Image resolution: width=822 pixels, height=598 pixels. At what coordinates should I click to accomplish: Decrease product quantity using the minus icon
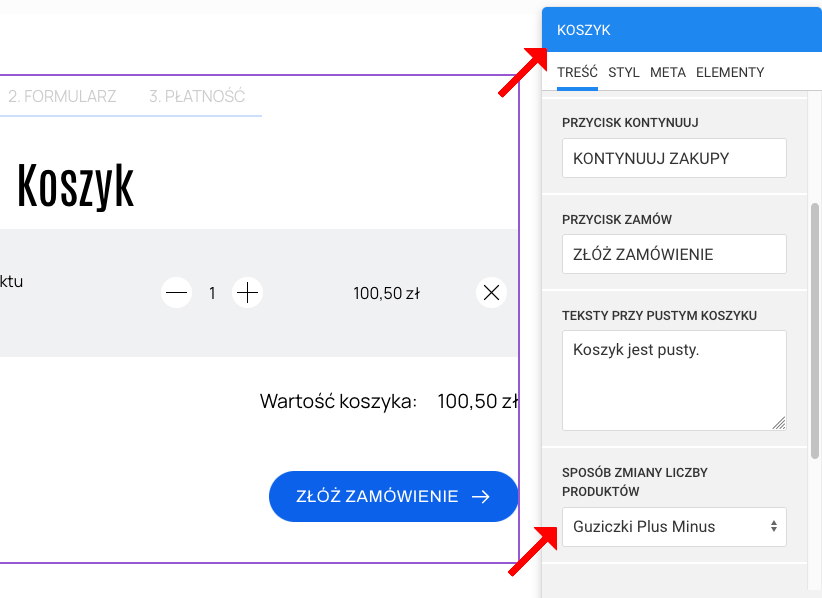[176, 292]
